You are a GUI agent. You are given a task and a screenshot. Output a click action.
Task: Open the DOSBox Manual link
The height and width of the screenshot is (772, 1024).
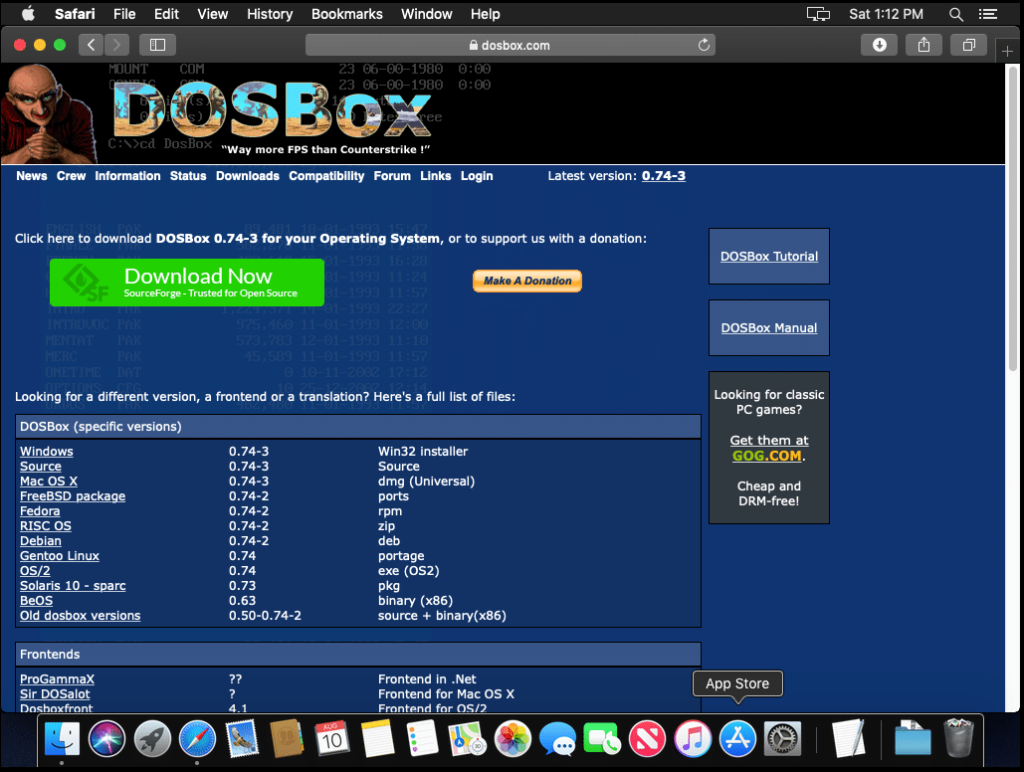pos(768,327)
